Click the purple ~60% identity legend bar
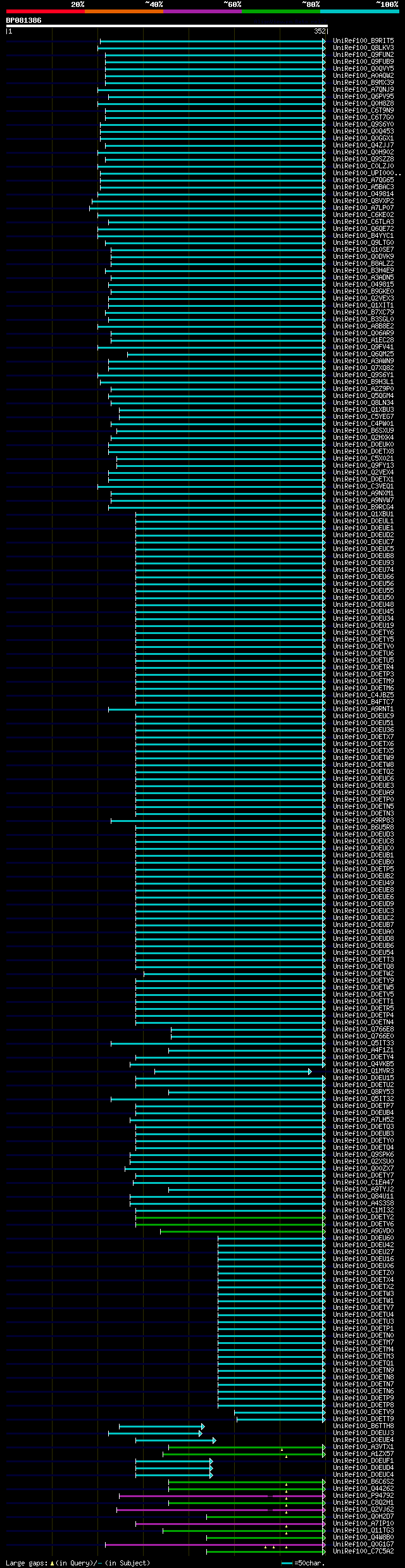 click(x=202, y=11)
